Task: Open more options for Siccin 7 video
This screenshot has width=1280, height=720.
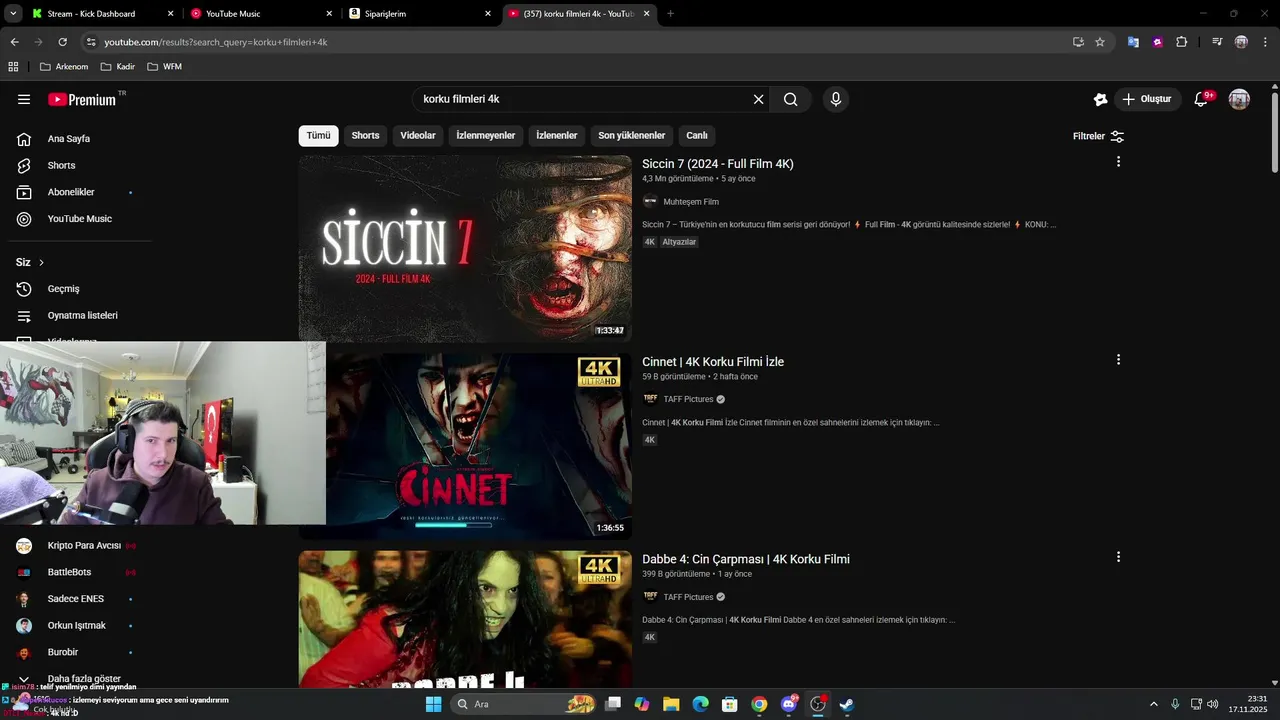Action: click(x=1118, y=162)
